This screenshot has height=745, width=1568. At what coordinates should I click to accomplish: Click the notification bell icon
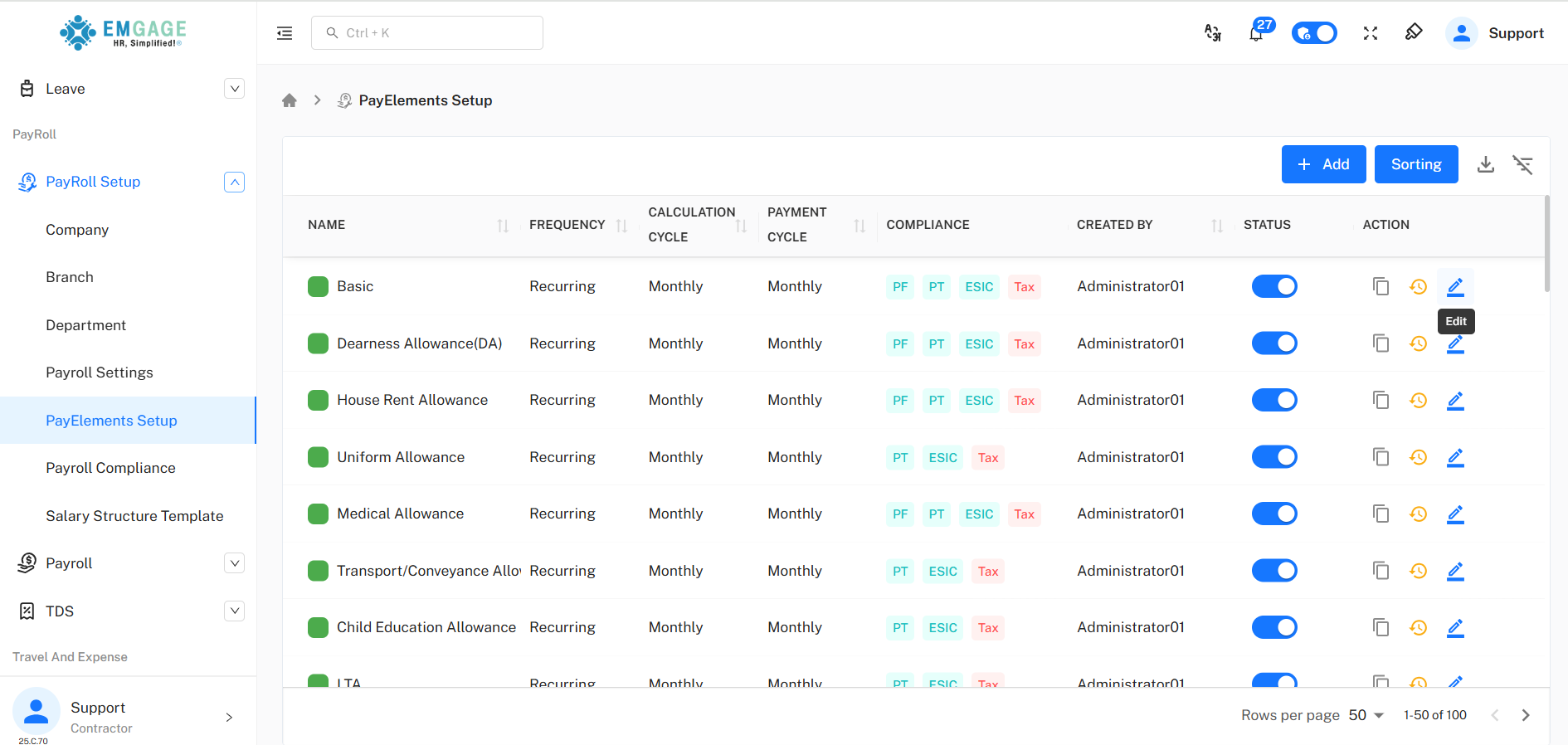pyautogui.click(x=1256, y=34)
